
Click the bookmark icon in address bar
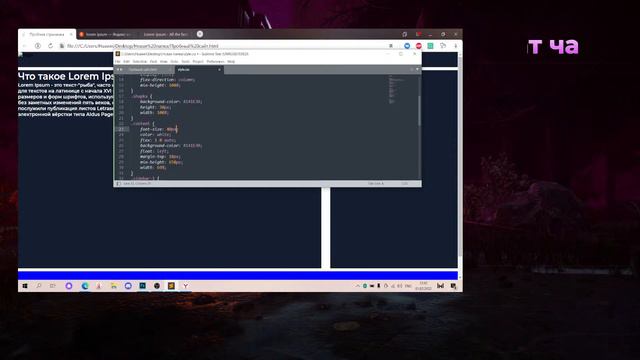pyautogui.click(x=391, y=46)
